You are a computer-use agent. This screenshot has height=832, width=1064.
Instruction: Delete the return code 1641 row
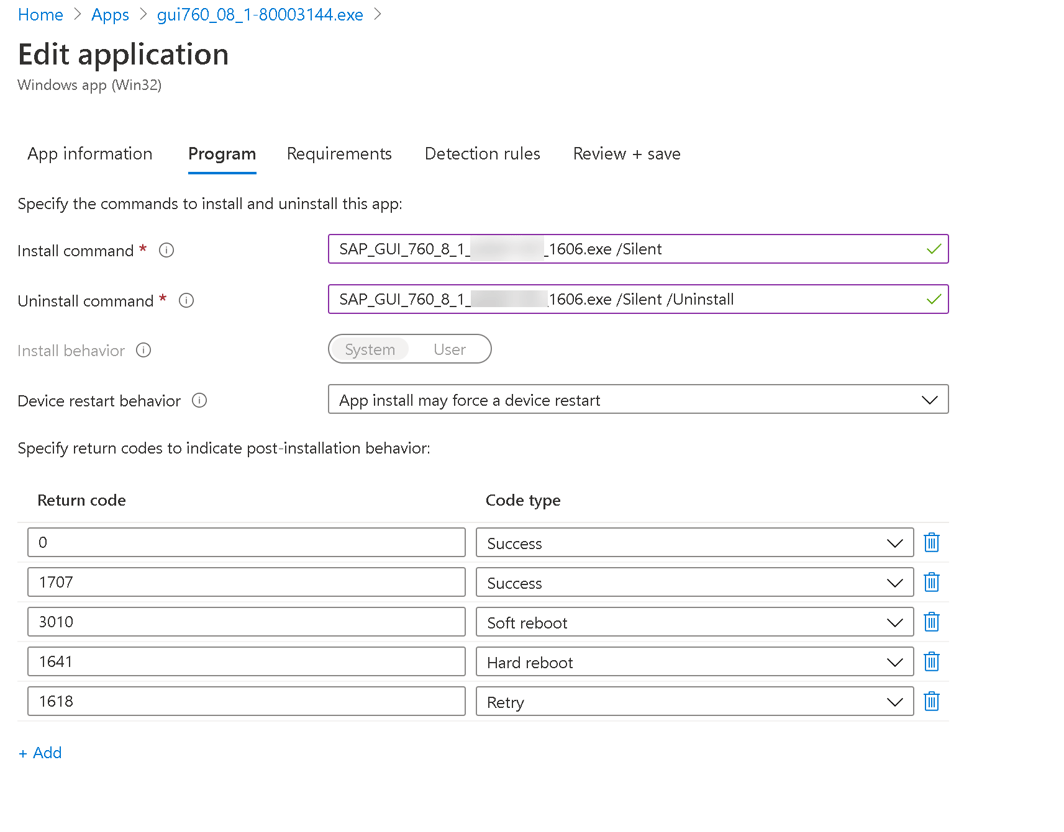(931, 661)
